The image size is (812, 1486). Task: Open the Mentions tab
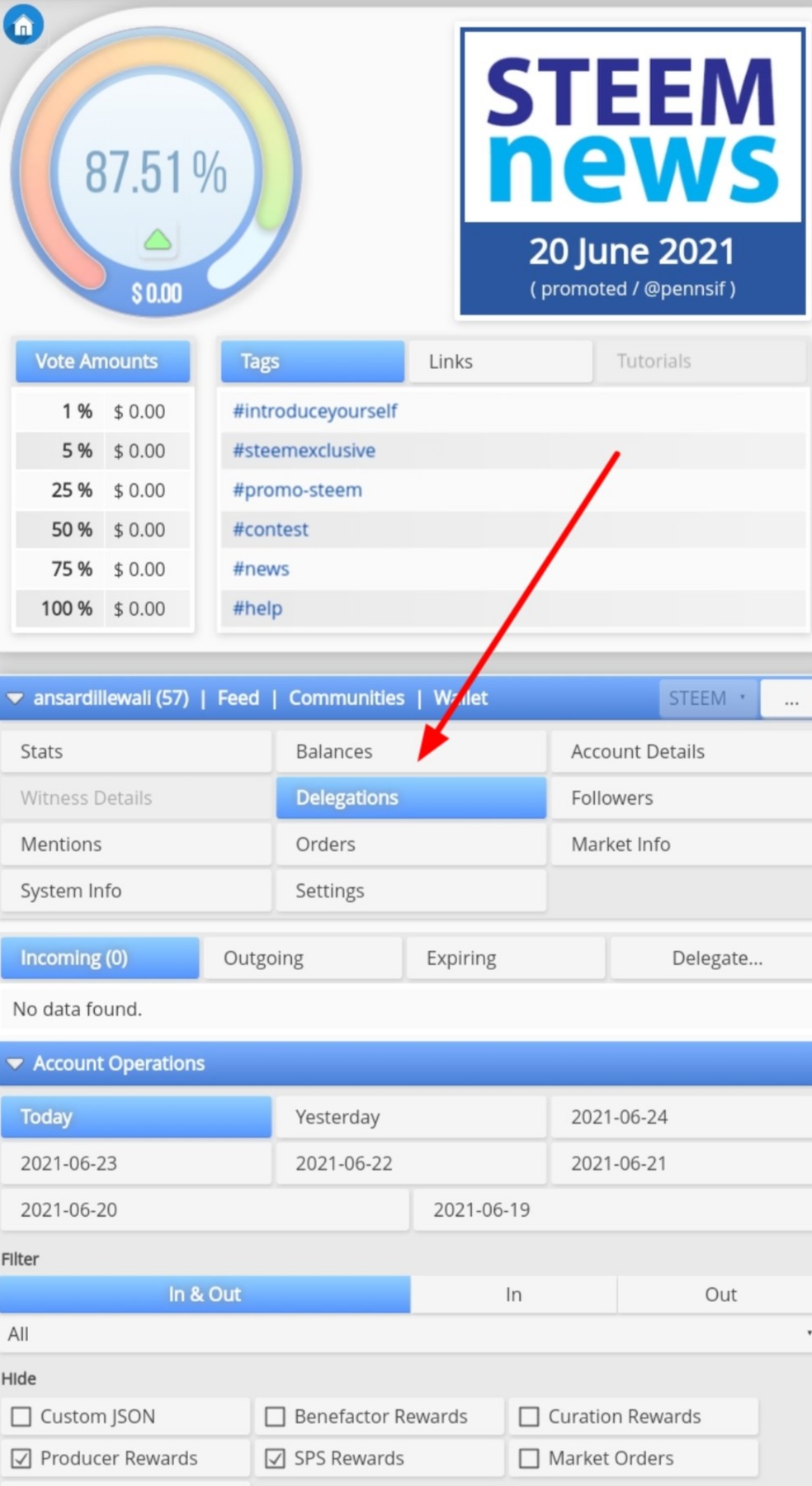136,844
